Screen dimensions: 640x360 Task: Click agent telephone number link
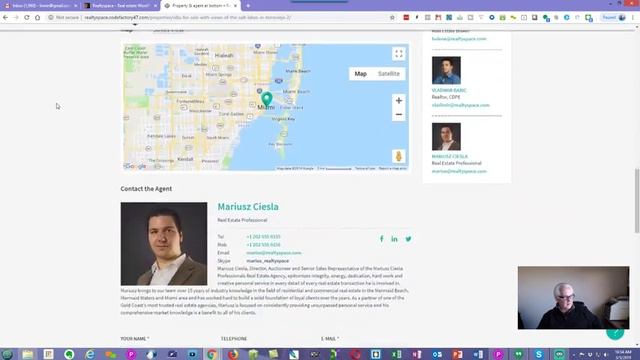[x=263, y=237]
